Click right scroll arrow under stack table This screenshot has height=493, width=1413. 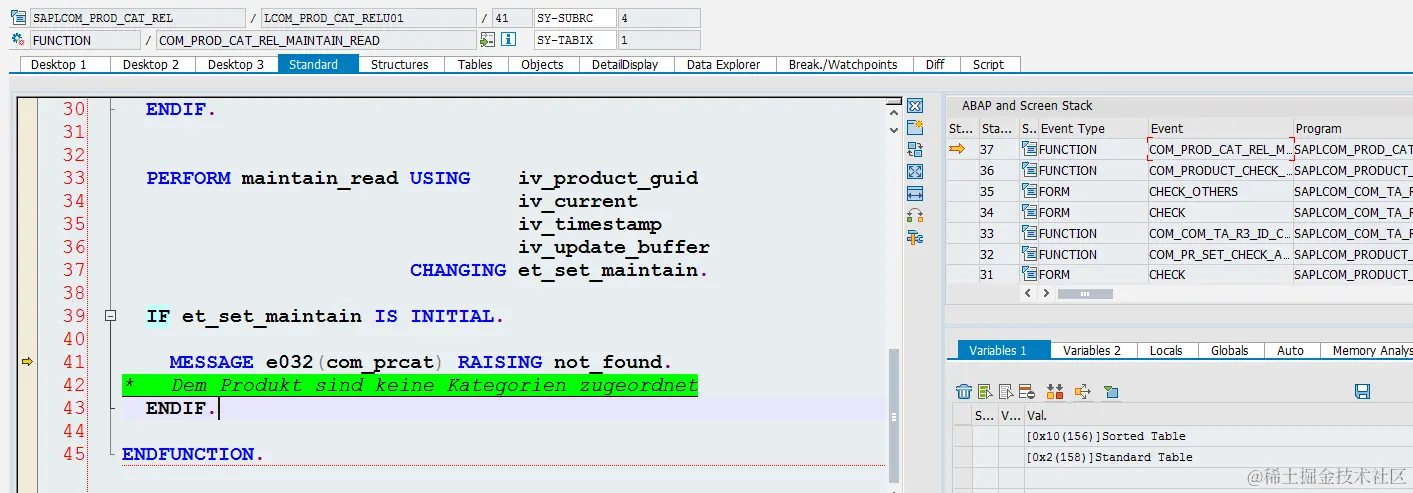1047,294
